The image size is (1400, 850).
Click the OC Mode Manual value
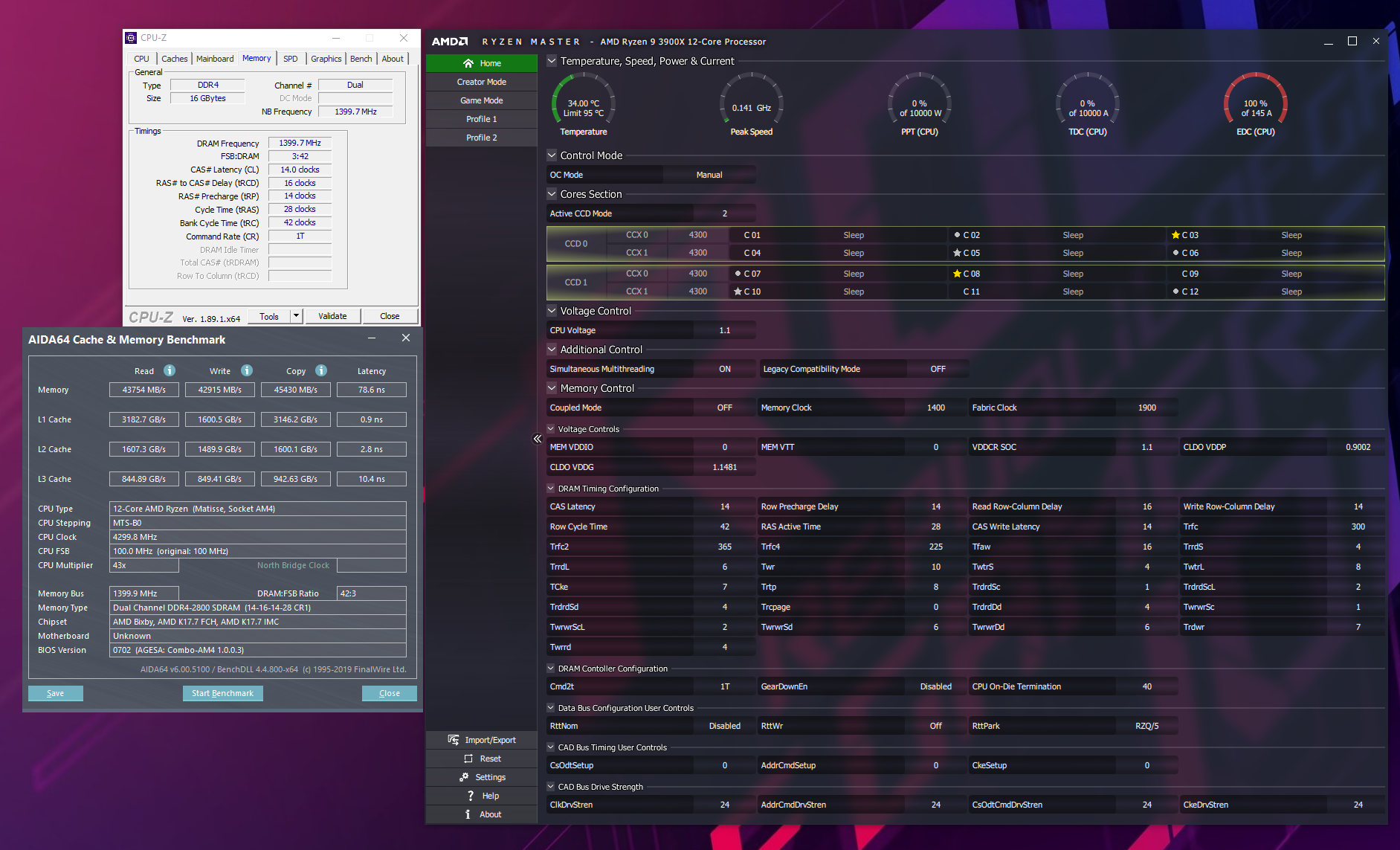pyautogui.click(x=709, y=175)
